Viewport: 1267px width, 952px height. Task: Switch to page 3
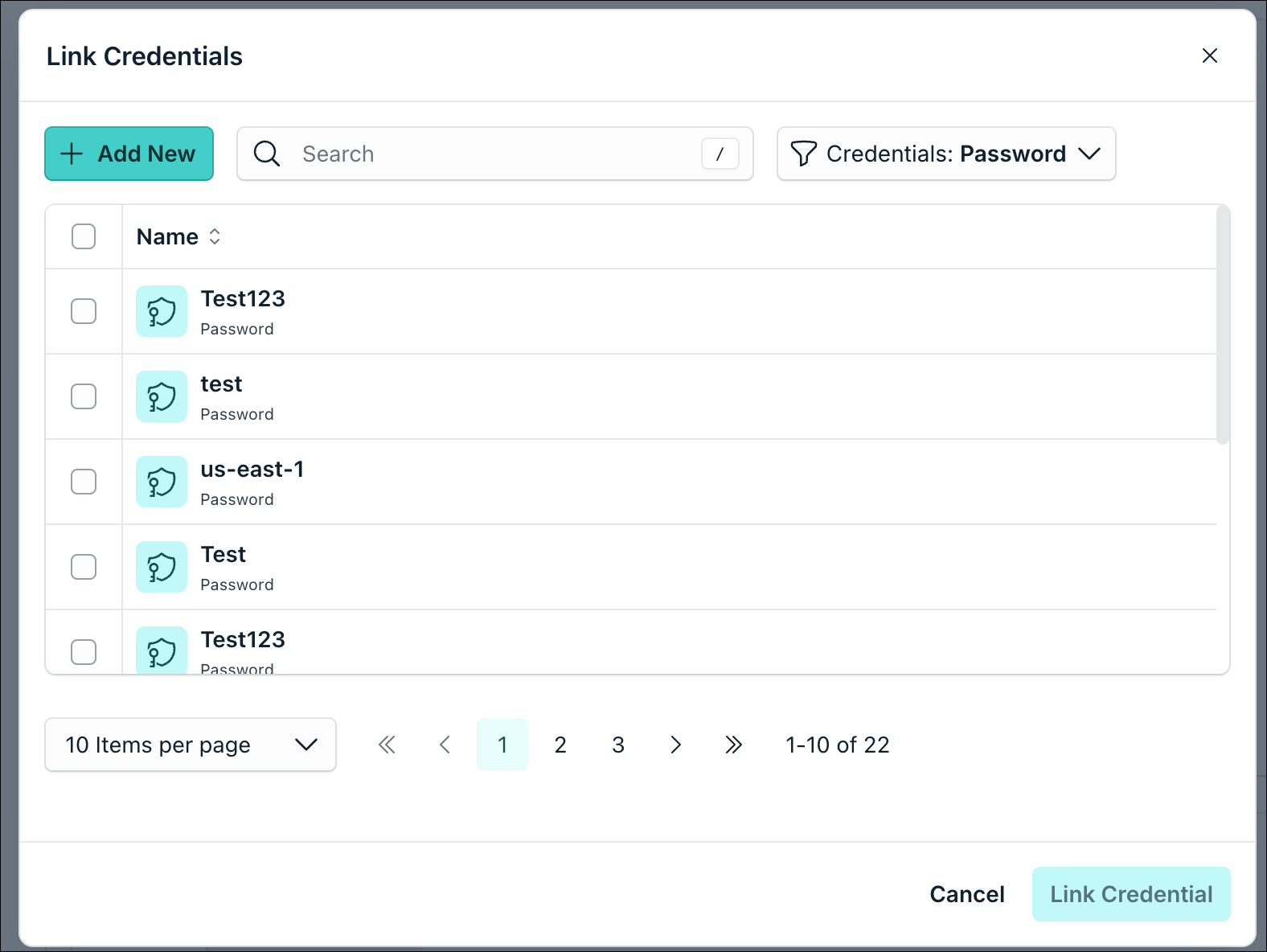click(618, 745)
